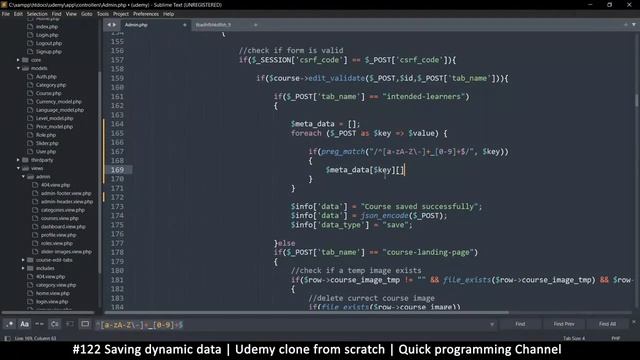Open Auth.php in models folder

[x=46, y=77]
